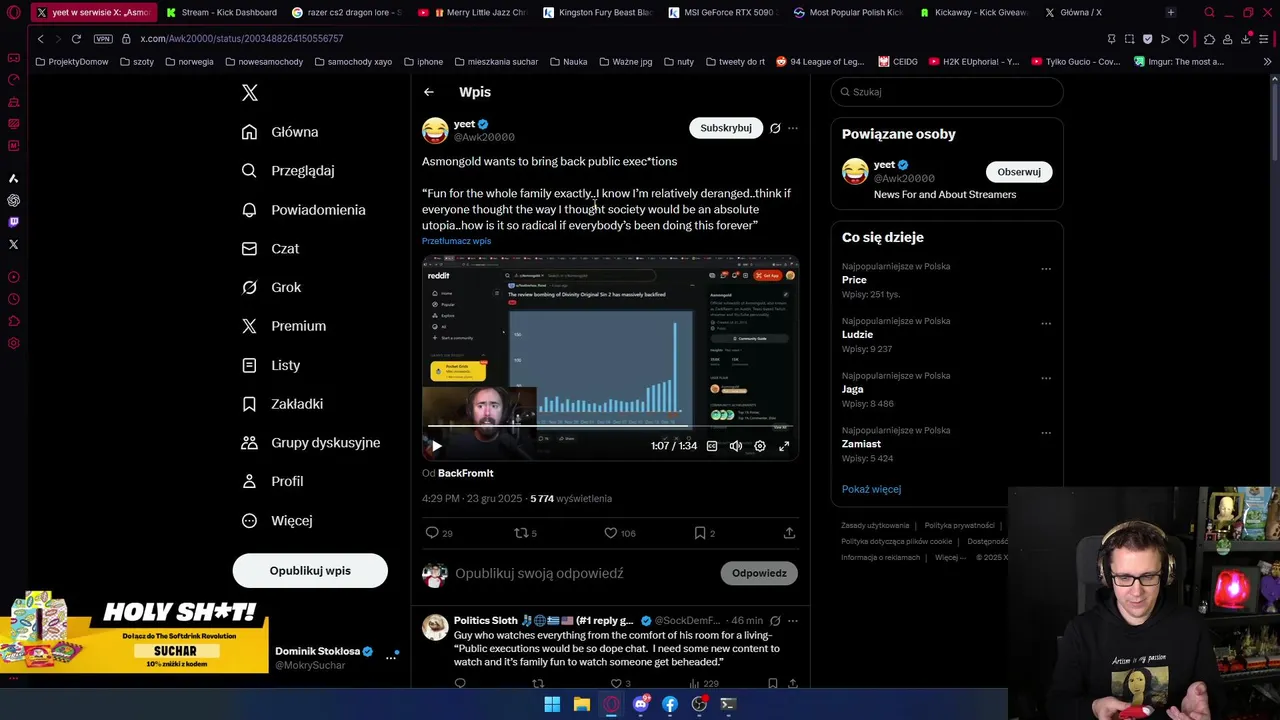1280x720 pixels.
Task: Go back with the Wpis back arrow
Action: click(x=429, y=92)
